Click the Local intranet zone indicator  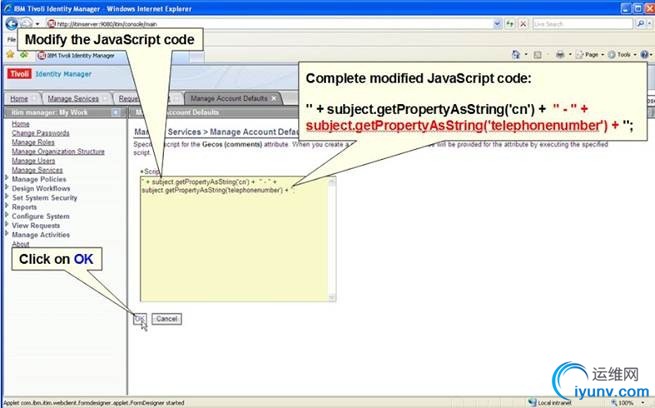pyautogui.click(x=549, y=403)
